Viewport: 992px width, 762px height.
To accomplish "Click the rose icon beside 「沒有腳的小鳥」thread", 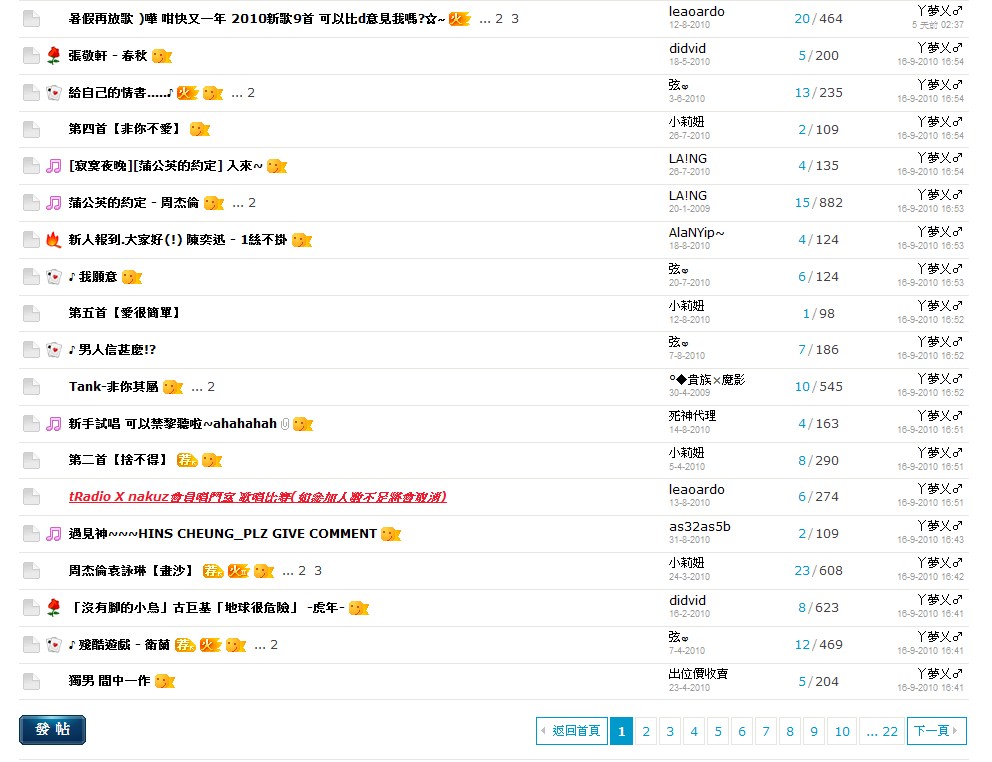I will [54, 608].
